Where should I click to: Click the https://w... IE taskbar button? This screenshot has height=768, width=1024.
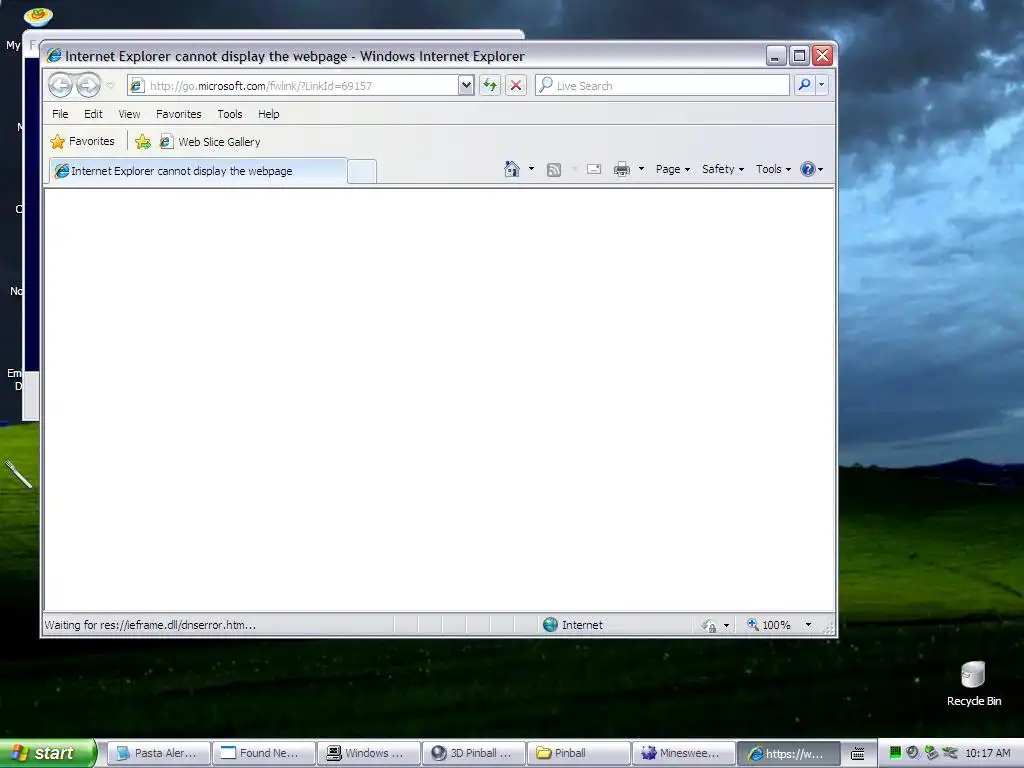click(789, 753)
